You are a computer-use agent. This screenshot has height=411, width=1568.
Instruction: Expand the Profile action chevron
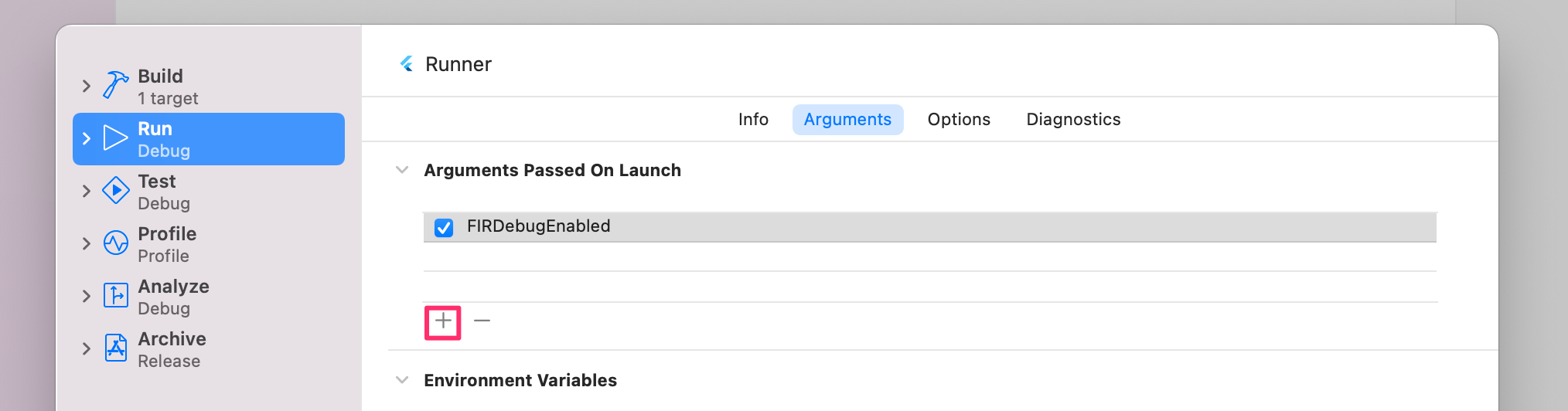pos(87,243)
